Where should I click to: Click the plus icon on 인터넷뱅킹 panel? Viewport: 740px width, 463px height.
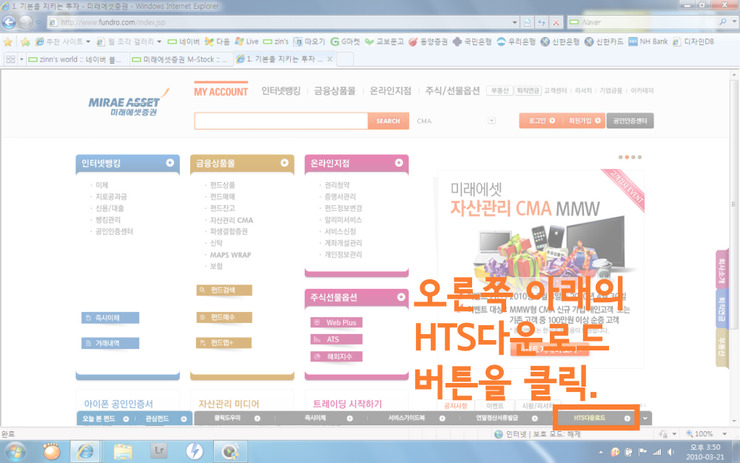click(170, 163)
